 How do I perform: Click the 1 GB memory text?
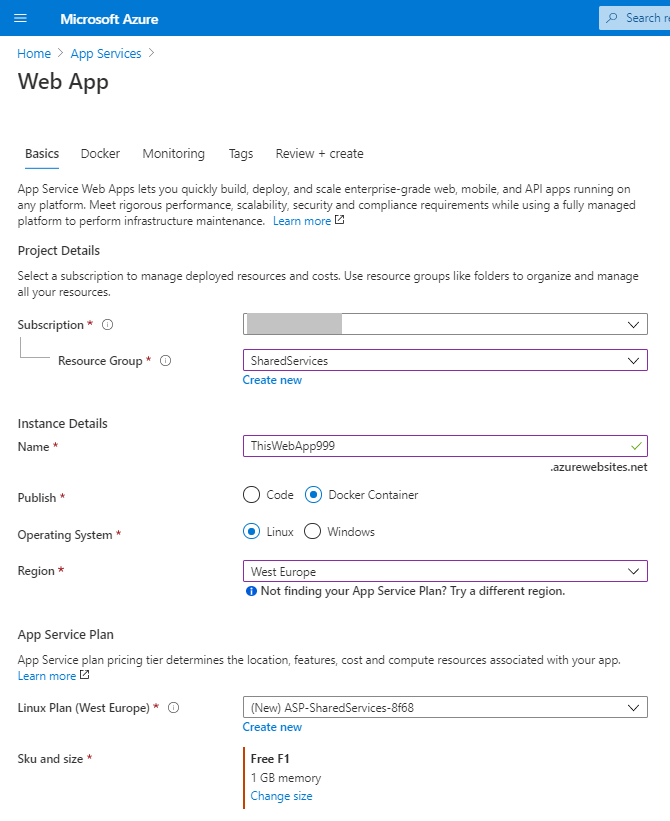286,778
